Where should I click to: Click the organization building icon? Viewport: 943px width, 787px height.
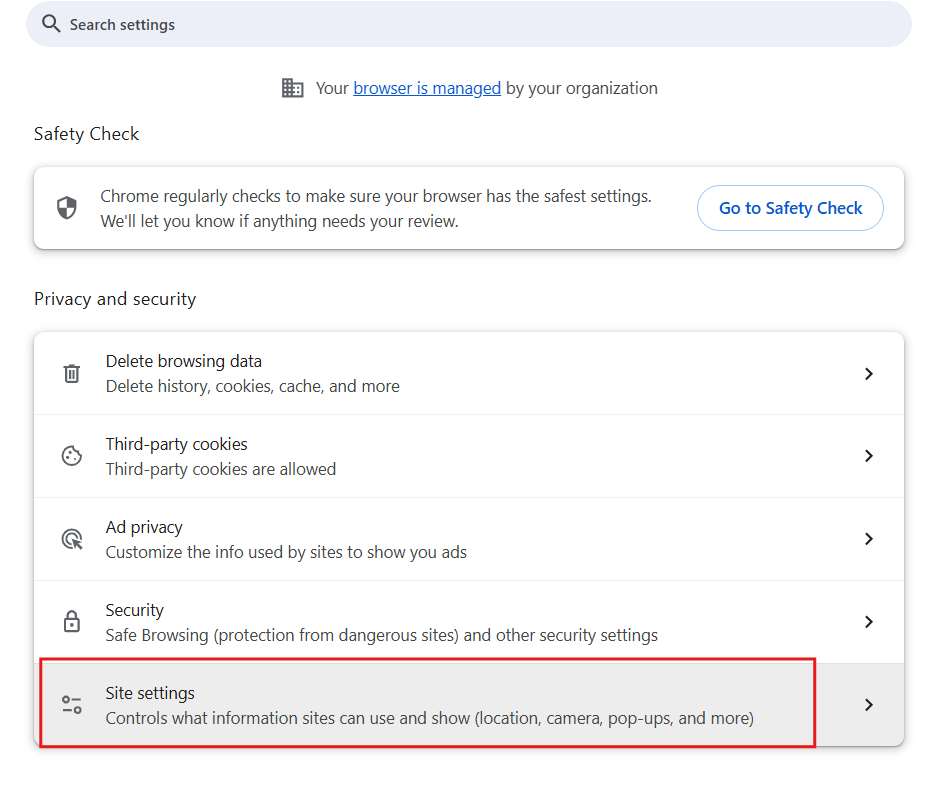pyautogui.click(x=293, y=88)
